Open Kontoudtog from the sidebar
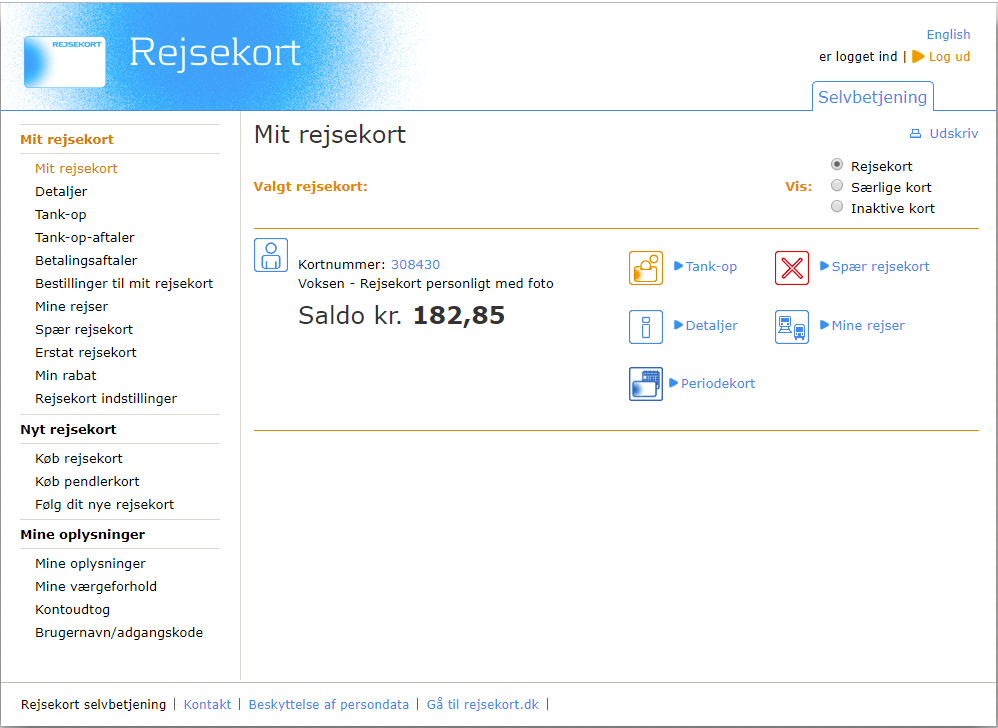This screenshot has height=728, width=998. coord(72,610)
